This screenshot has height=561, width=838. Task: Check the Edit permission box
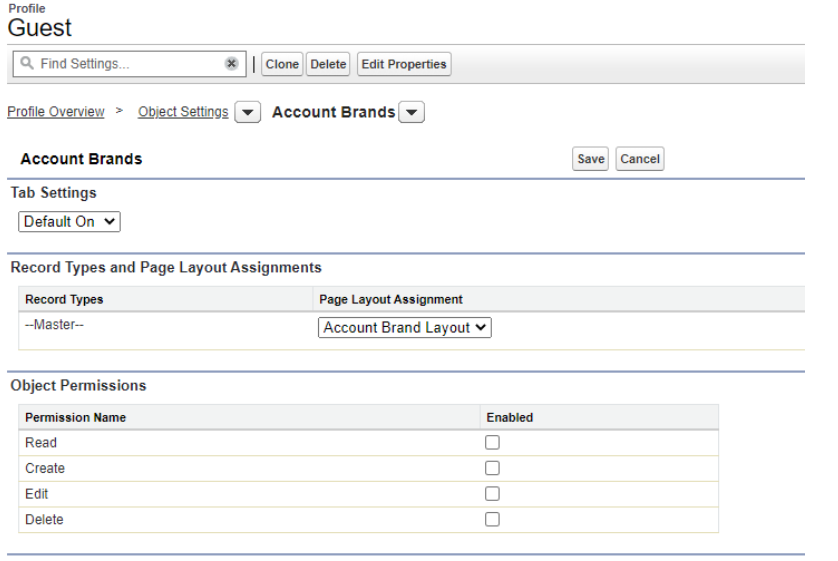point(492,494)
